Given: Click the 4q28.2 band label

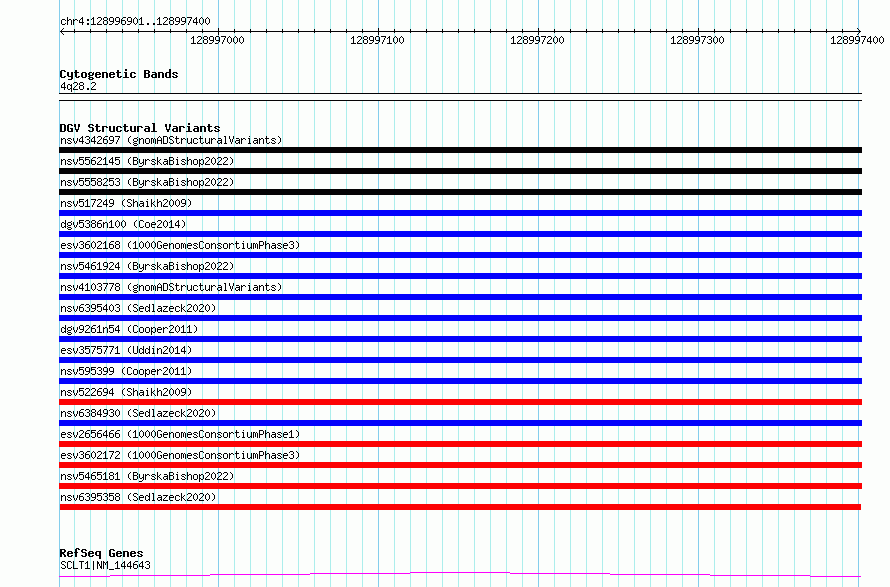Looking at the screenshot, I should pos(78,86).
